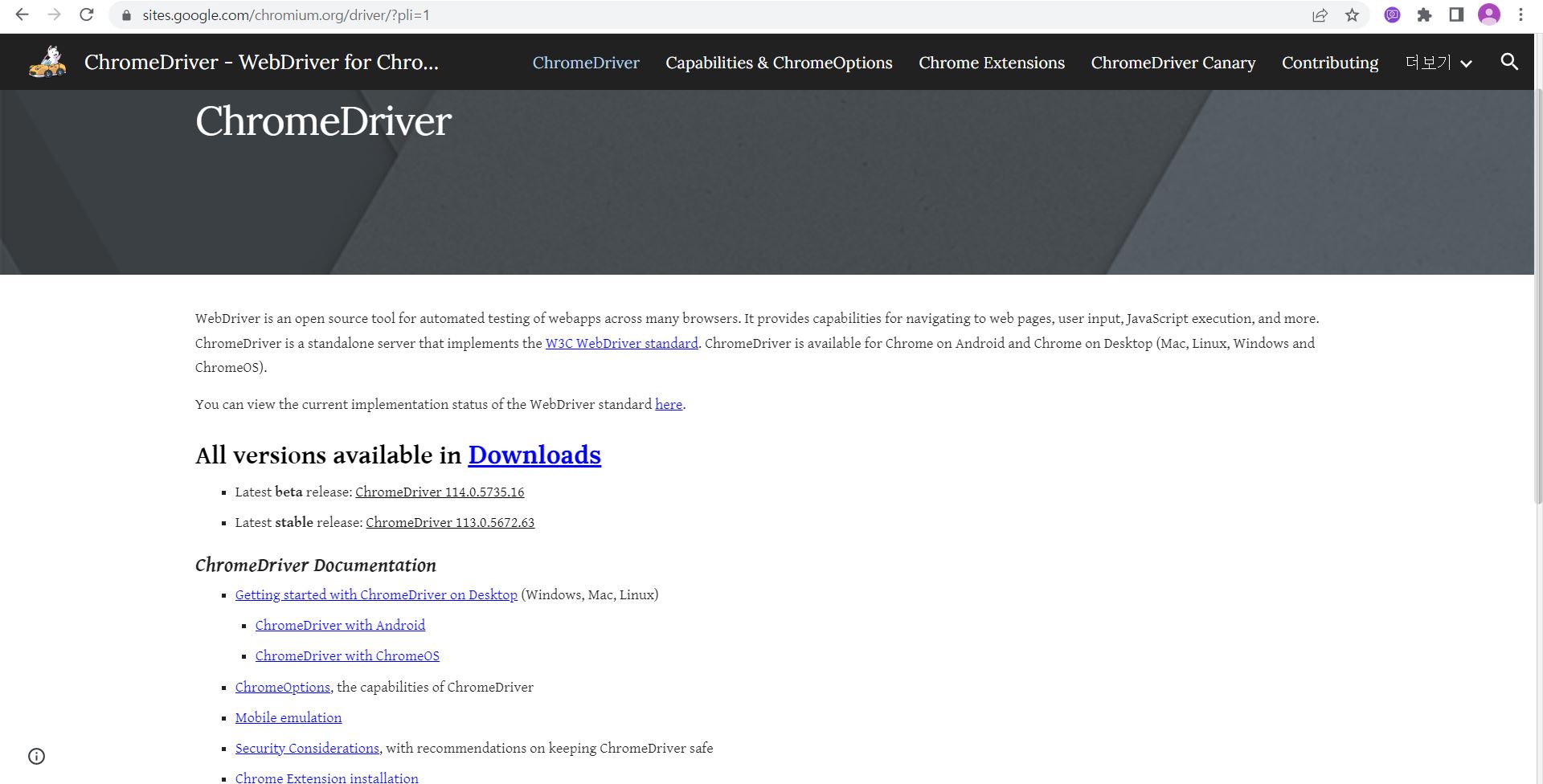The width and height of the screenshot is (1543, 784).
Task: Open Chrome's three-dot menu
Action: pyautogui.click(x=1520, y=14)
